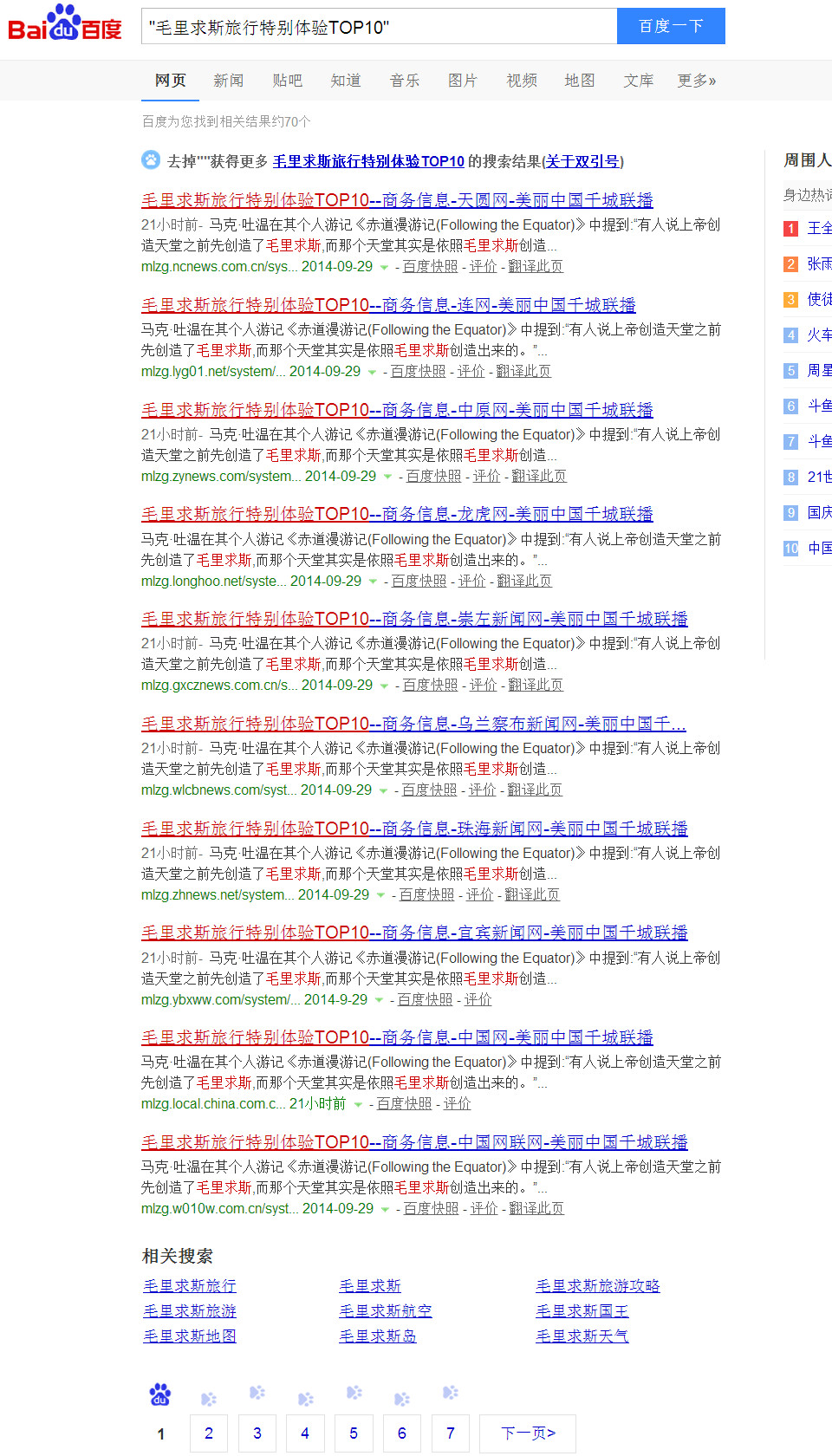Open related search 毛里求斯旅游攻略
This screenshot has width=832, height=1456.
click(597, 1286)
